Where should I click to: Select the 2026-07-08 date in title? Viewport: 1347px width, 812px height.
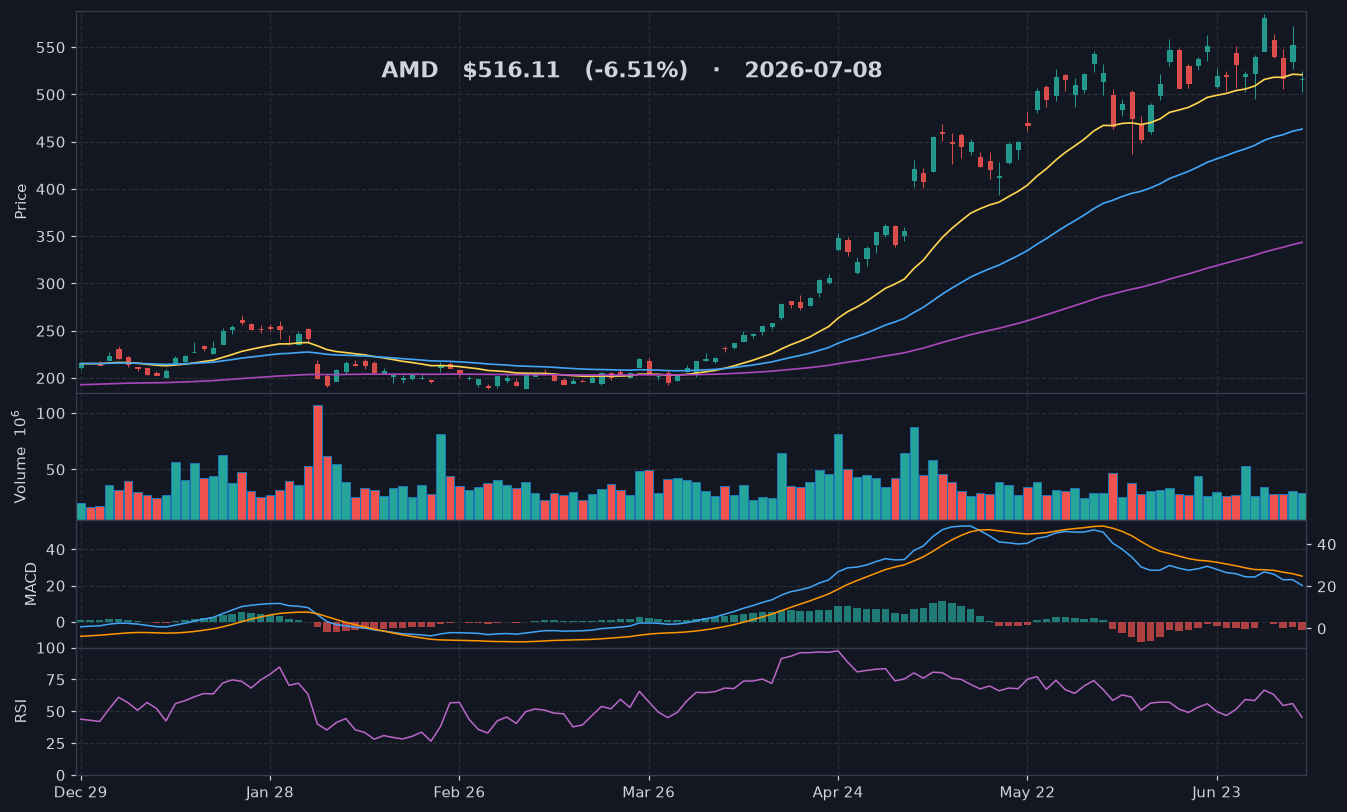[813, 71]
